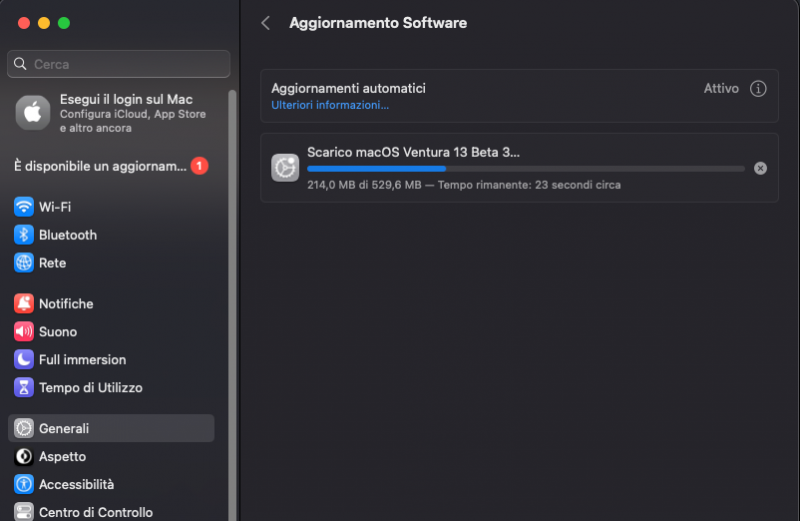The image size is (800, 521).
Task: Select the Rete globe icon
Action: [x=24, y=263]
